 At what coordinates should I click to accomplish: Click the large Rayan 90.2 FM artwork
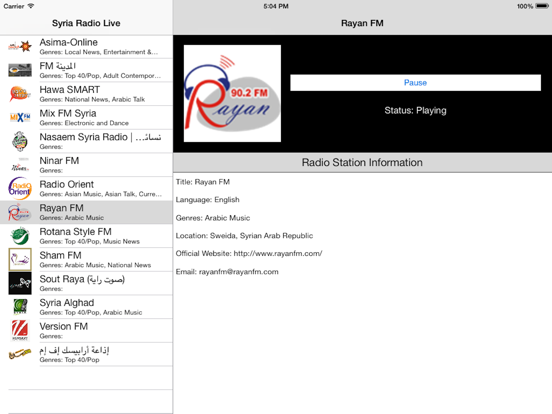(x=232, y=93)
